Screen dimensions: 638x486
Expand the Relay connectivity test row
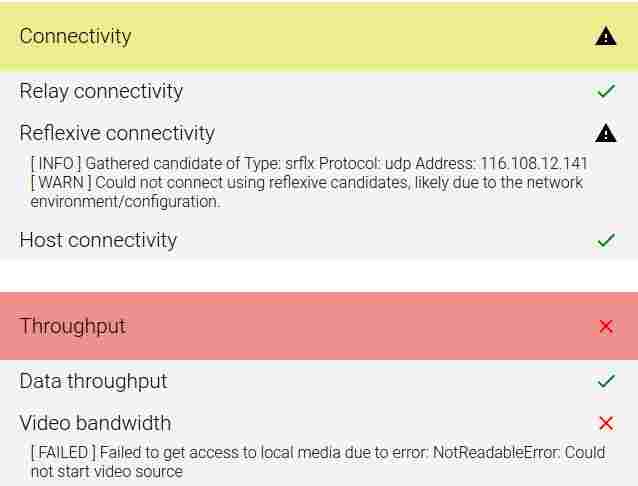coord(319,91)
